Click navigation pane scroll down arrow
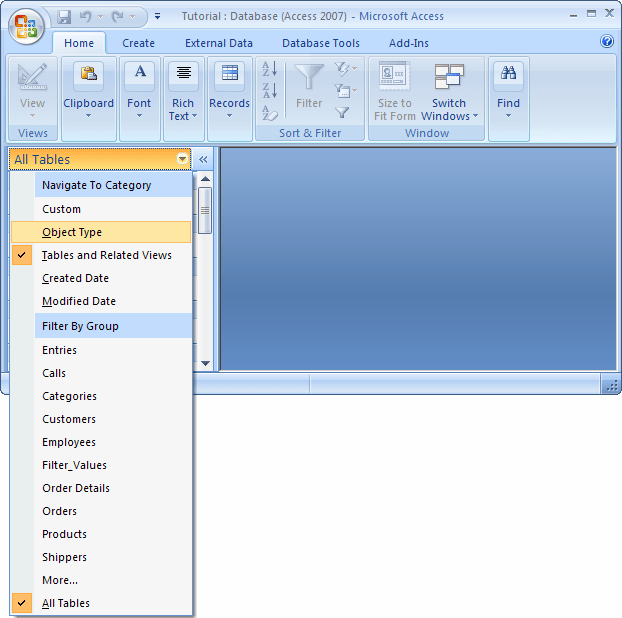This screenshot has height=618, width=622. (x=205, y=363)
